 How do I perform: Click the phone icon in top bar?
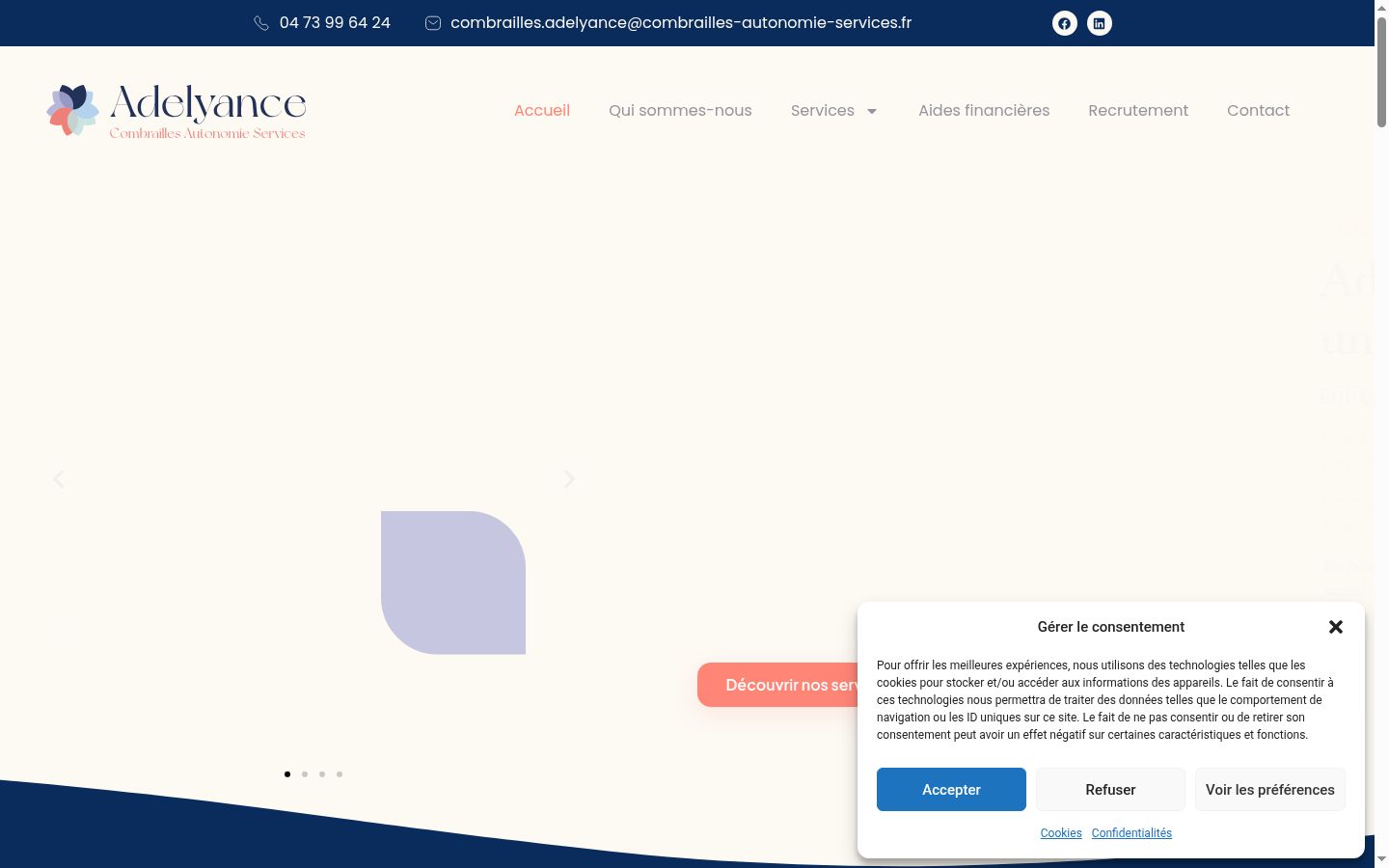(261, 23)
